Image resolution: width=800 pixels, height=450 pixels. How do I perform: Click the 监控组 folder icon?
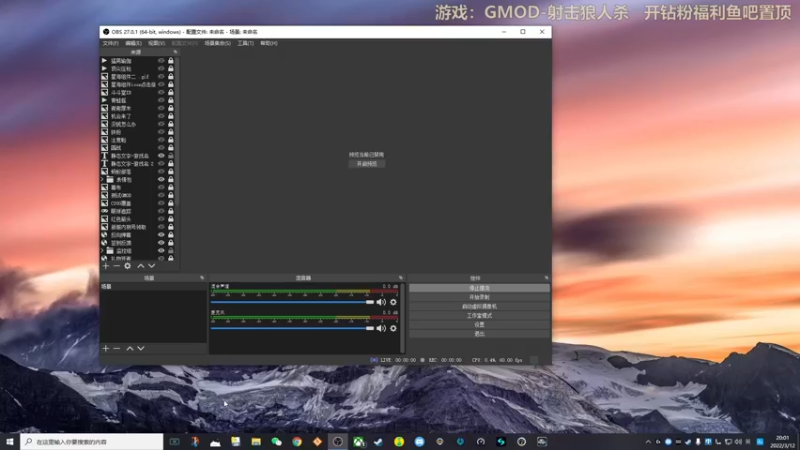pos(110,251)
